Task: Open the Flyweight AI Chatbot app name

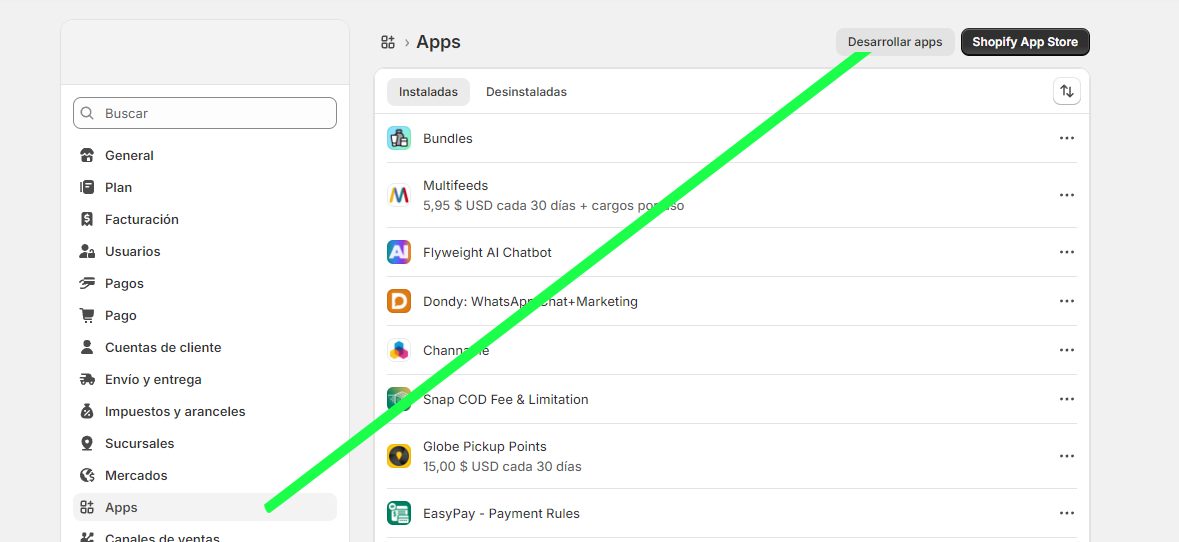Action: pos(487,253)
